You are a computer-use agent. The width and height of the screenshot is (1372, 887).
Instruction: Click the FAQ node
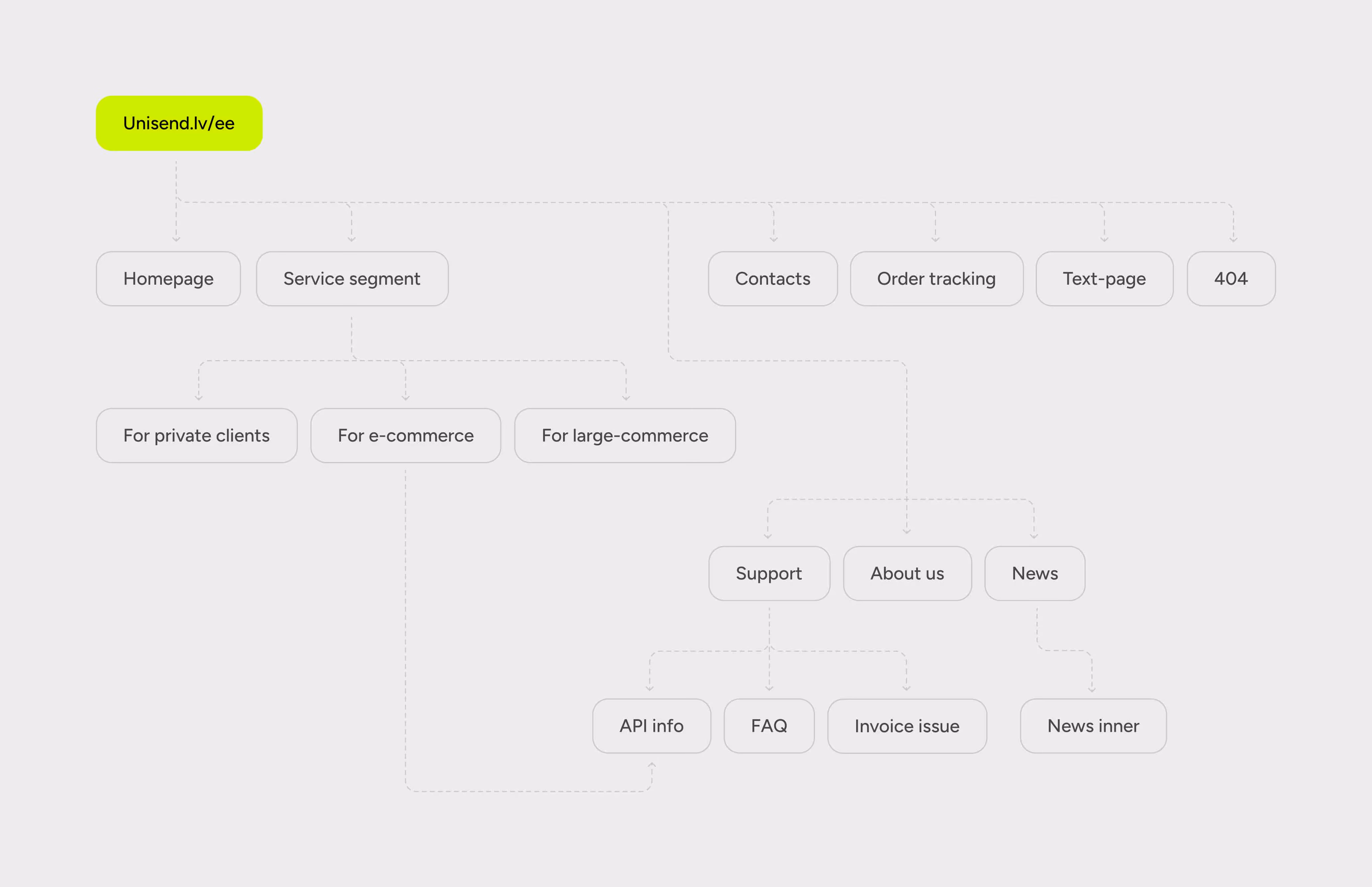(769, 726)
